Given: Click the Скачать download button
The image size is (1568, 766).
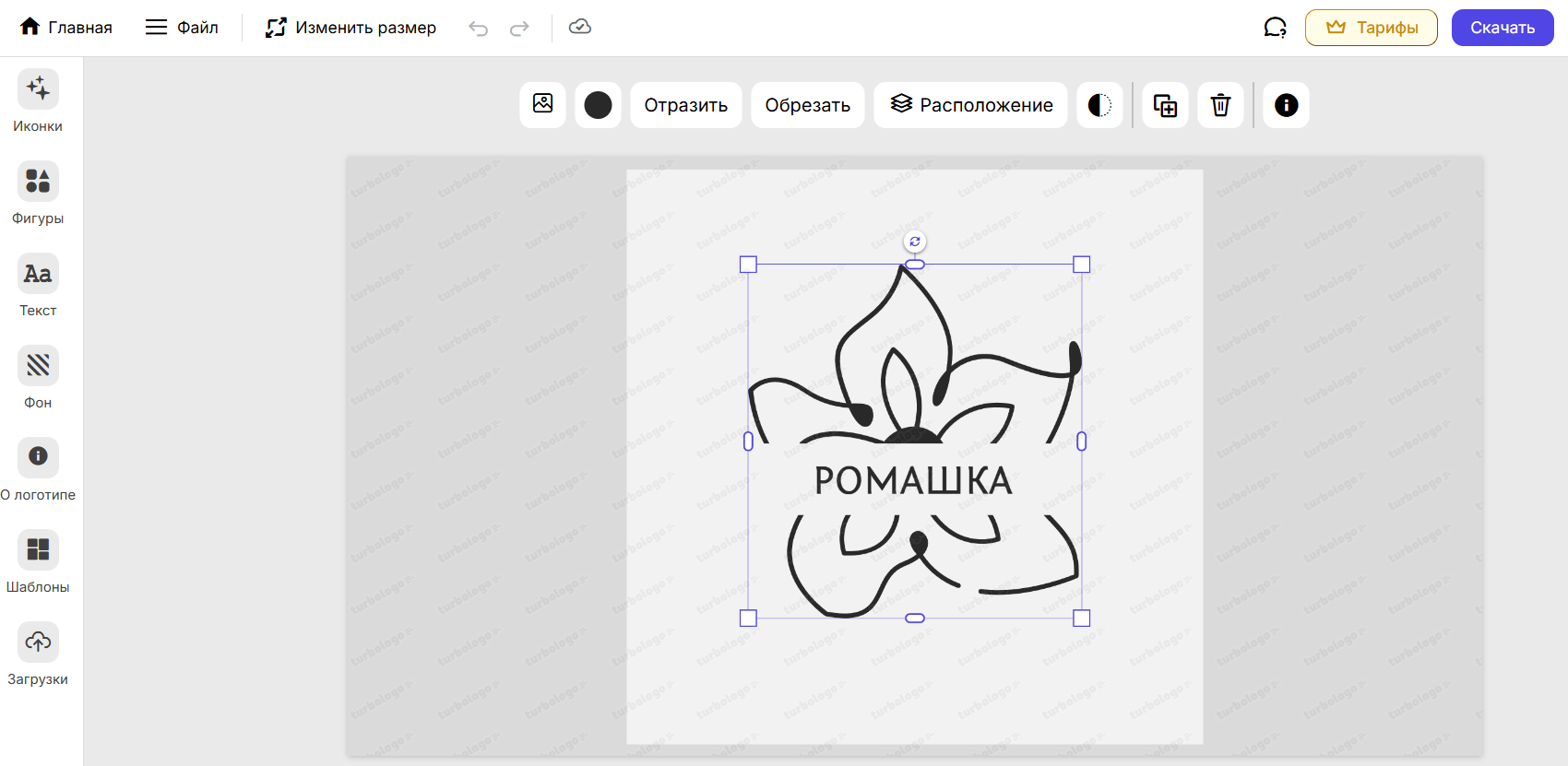Looking at the screenshot, I should [x=1502, y=28].
